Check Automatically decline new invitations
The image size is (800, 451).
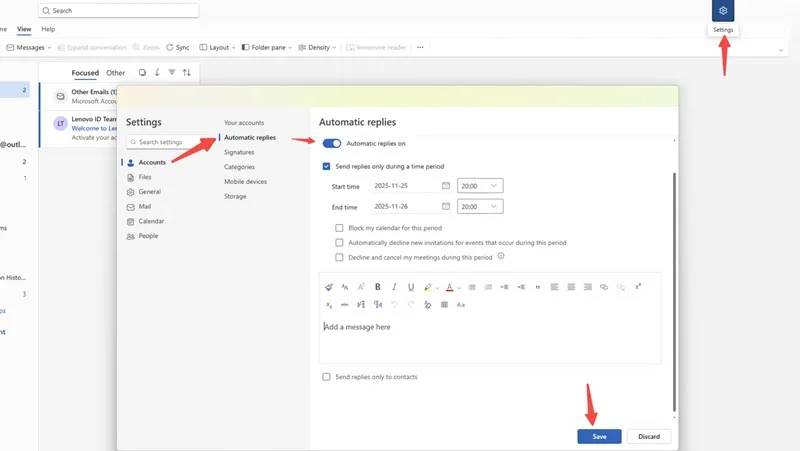click(x=339, y=243)
